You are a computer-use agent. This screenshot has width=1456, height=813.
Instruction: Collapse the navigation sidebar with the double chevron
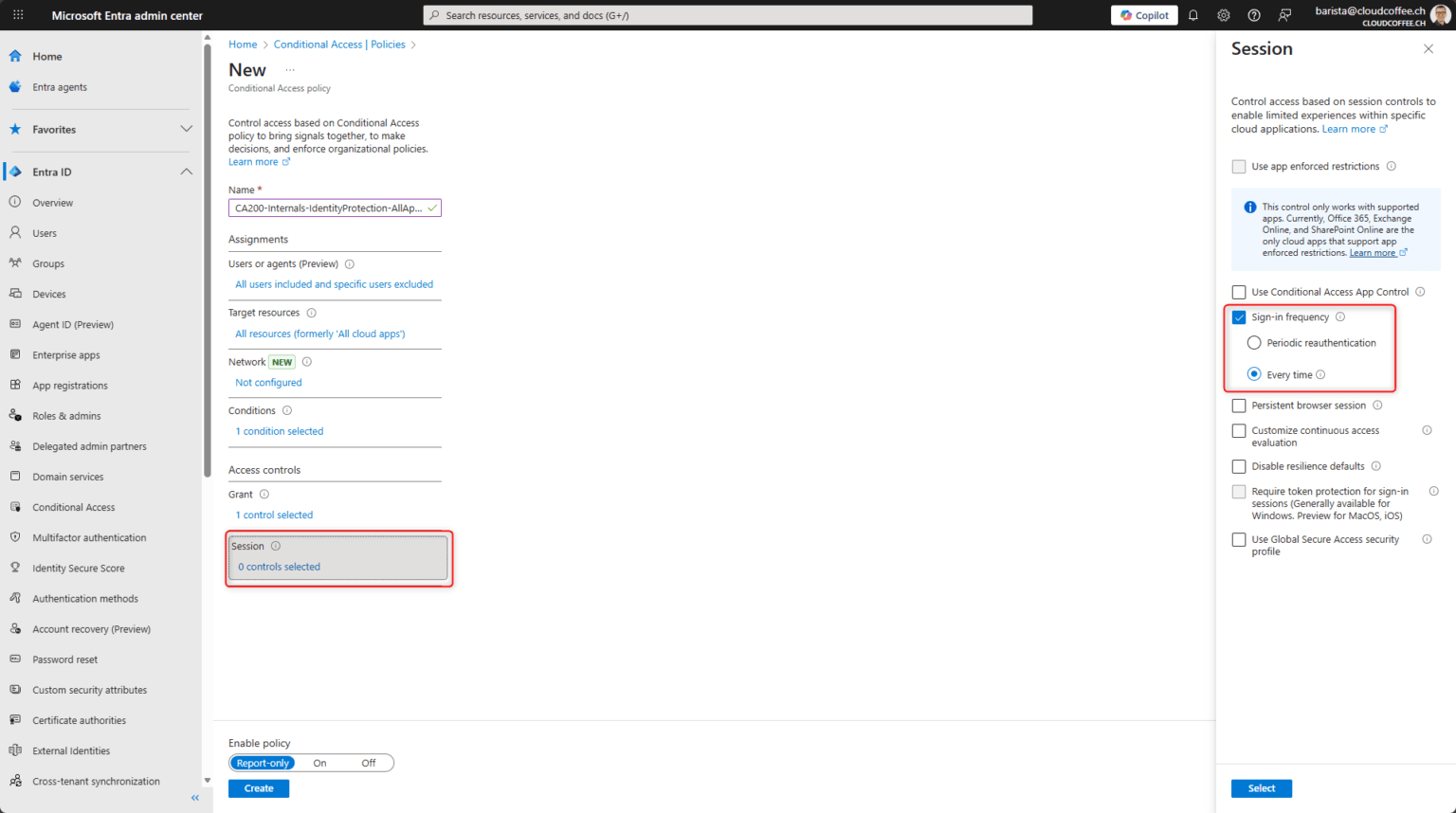194,798
